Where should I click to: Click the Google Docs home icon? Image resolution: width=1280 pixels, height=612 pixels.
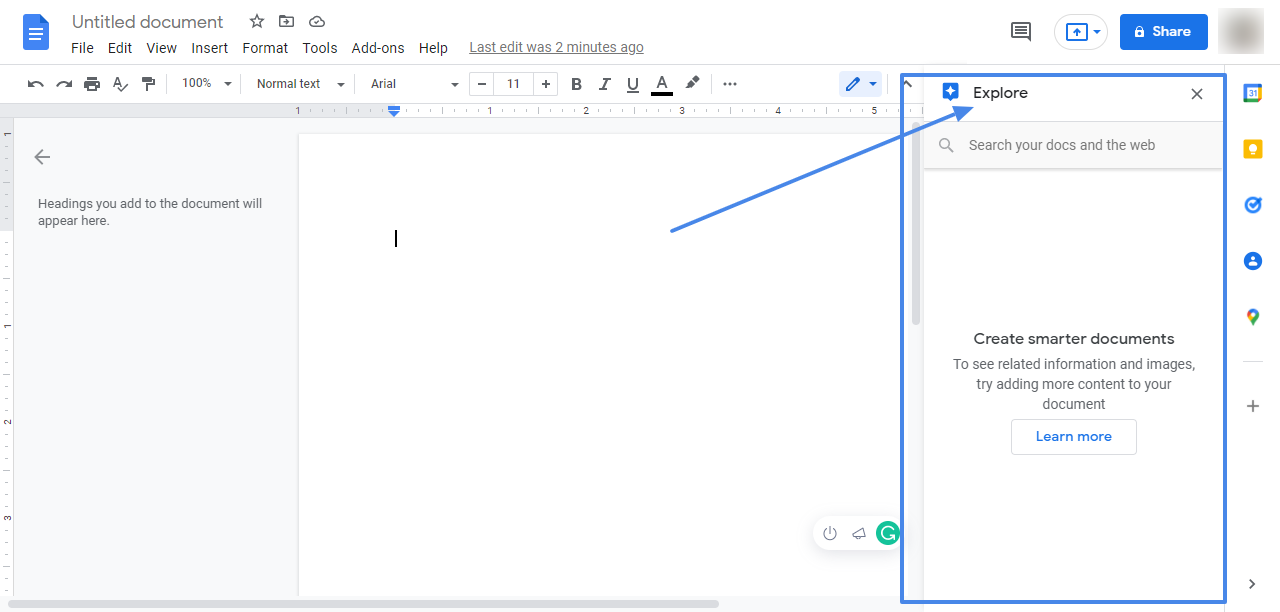pyautogui.click(x=36, y=32)
